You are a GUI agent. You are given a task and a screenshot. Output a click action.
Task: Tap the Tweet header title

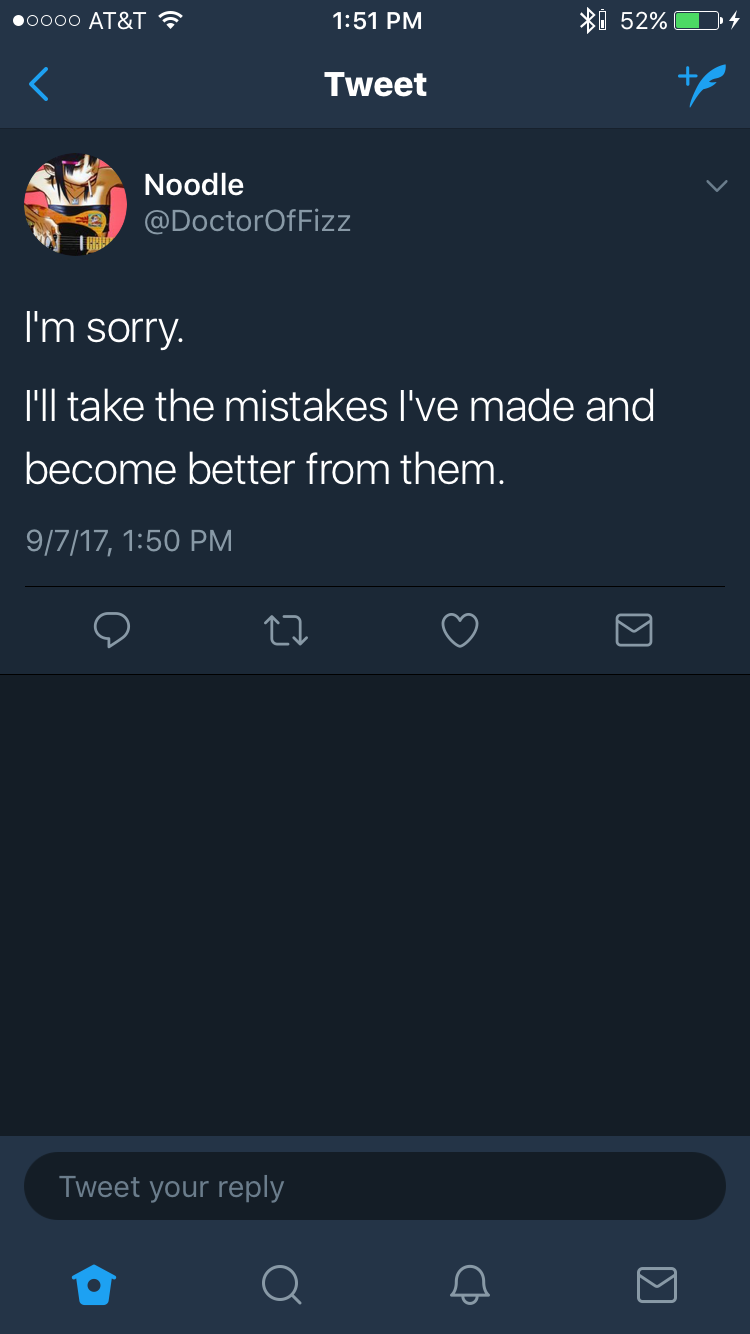point(375,84)
